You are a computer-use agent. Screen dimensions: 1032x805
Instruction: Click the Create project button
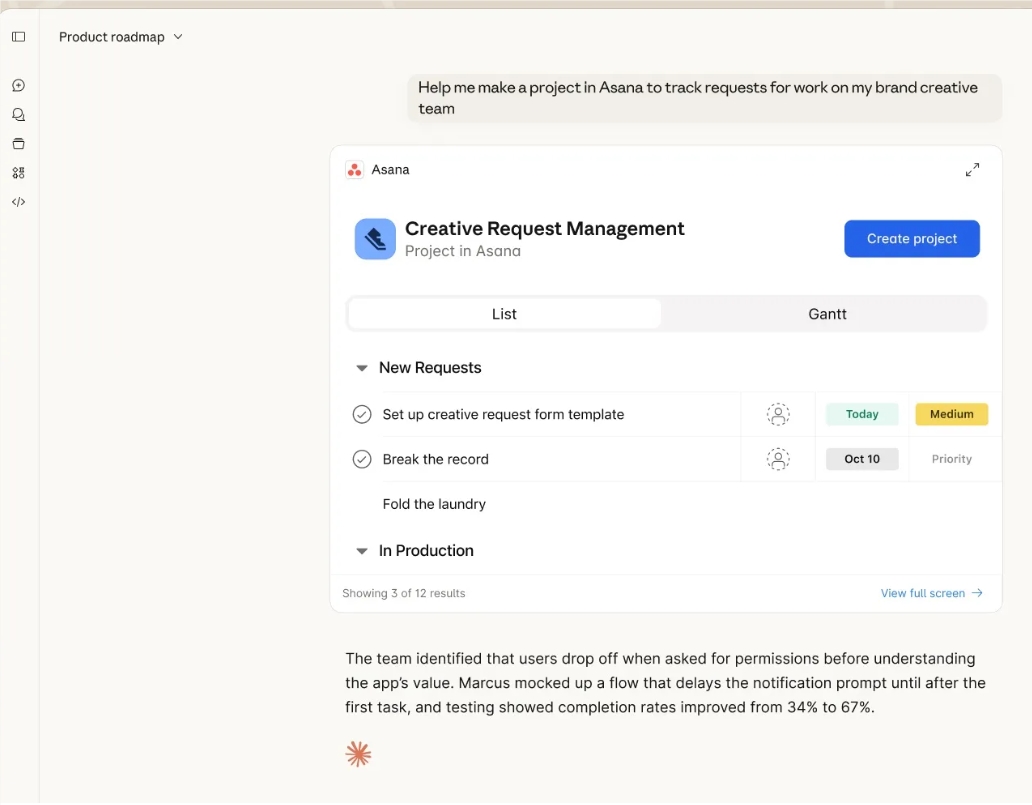(911, 239)
